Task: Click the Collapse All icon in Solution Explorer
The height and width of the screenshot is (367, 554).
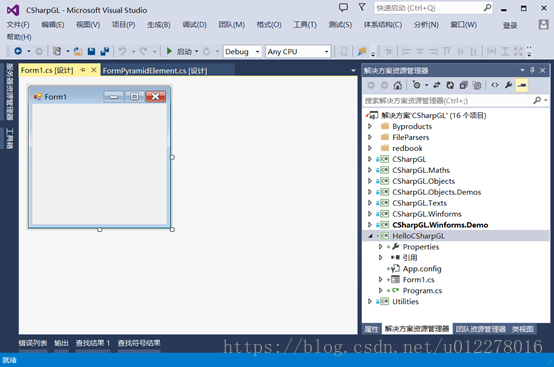Action: click(x=464, y=85)
